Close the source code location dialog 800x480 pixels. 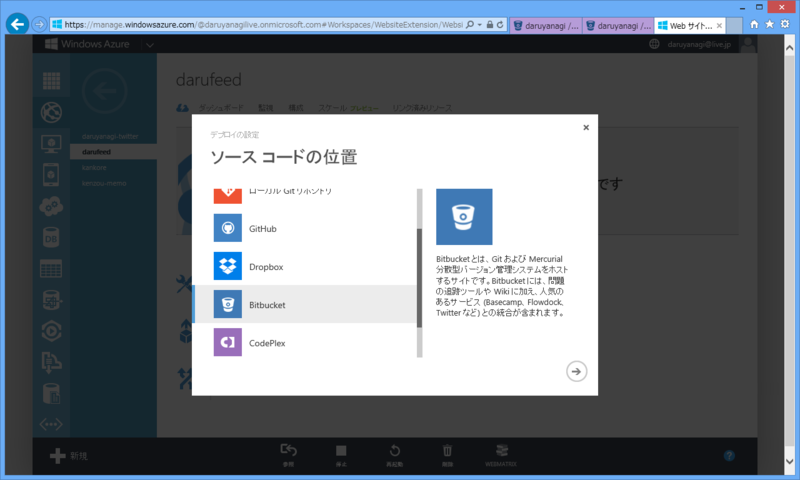coord(586,128)
